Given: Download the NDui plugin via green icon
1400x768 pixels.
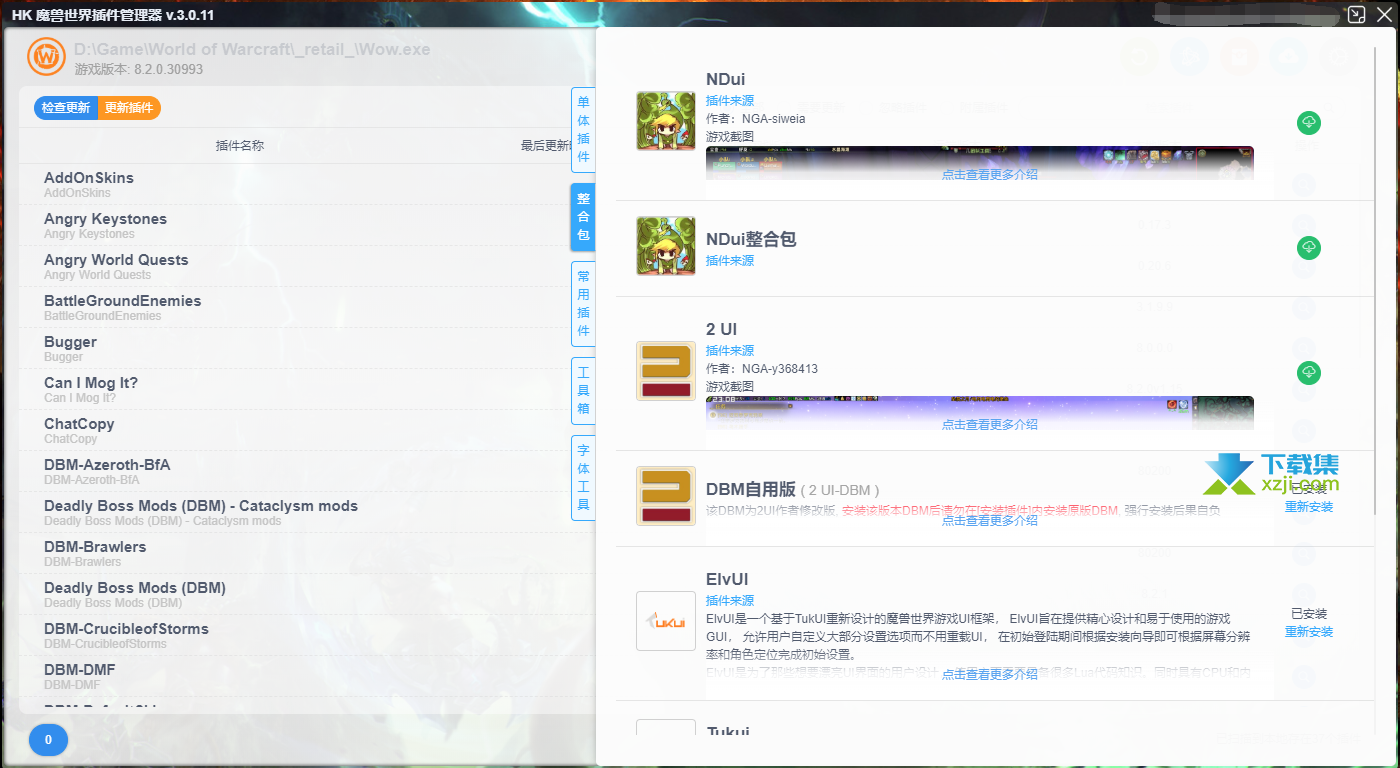Looking at the screenshot, I should [1309, 123].
